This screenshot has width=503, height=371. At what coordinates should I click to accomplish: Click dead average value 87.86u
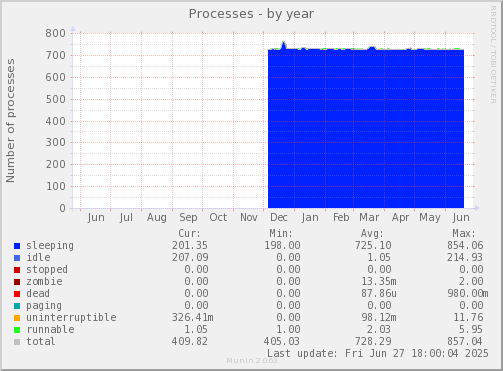point(379,293)
